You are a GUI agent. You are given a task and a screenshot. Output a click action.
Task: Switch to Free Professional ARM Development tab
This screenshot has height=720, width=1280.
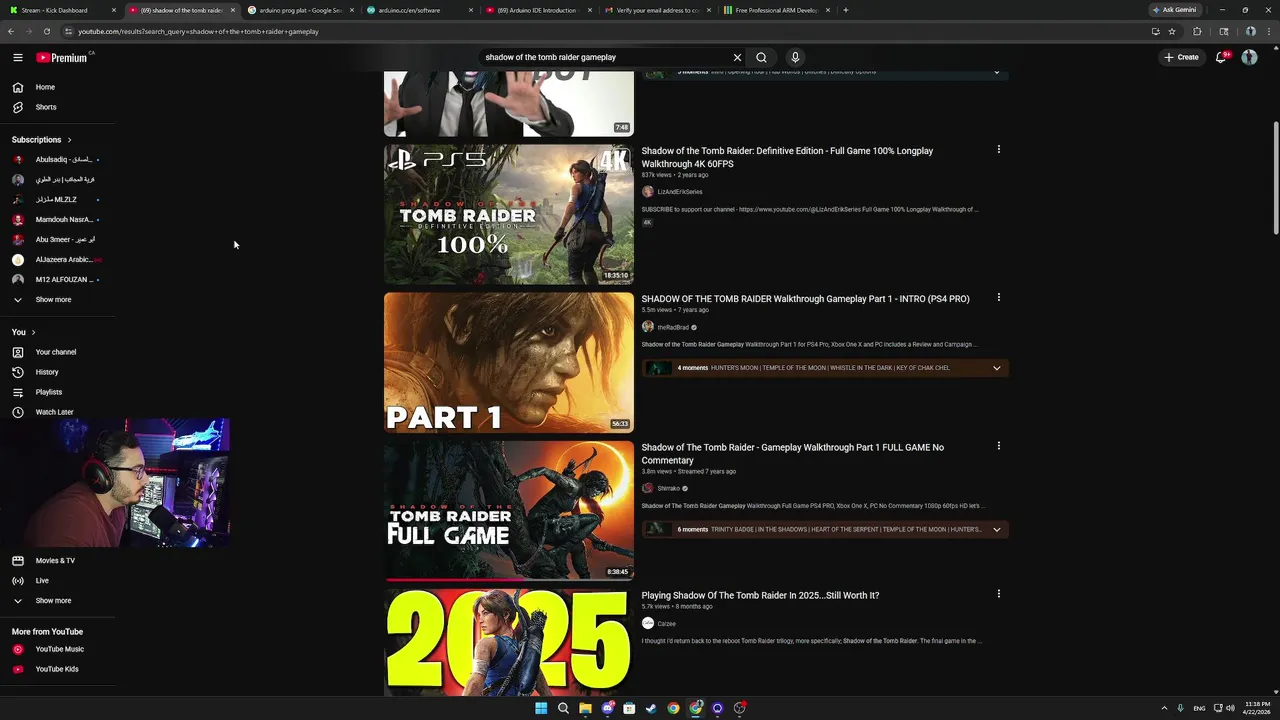(775, 10)
